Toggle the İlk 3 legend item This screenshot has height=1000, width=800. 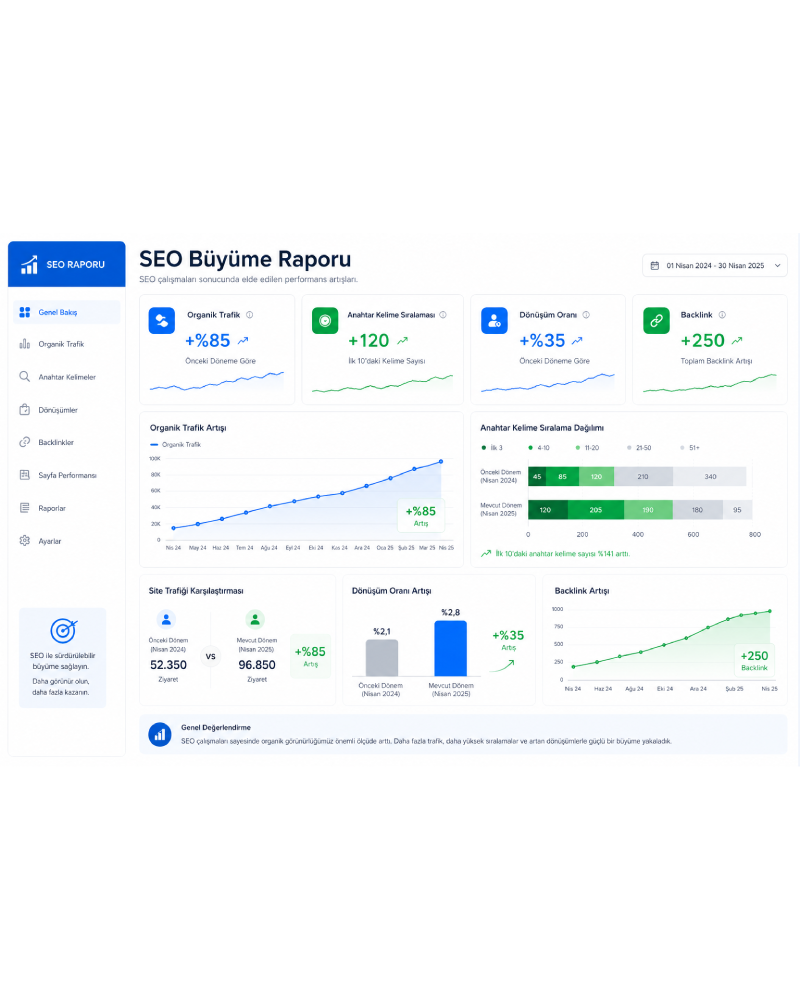pyautogui.click(x=493, y=448)
